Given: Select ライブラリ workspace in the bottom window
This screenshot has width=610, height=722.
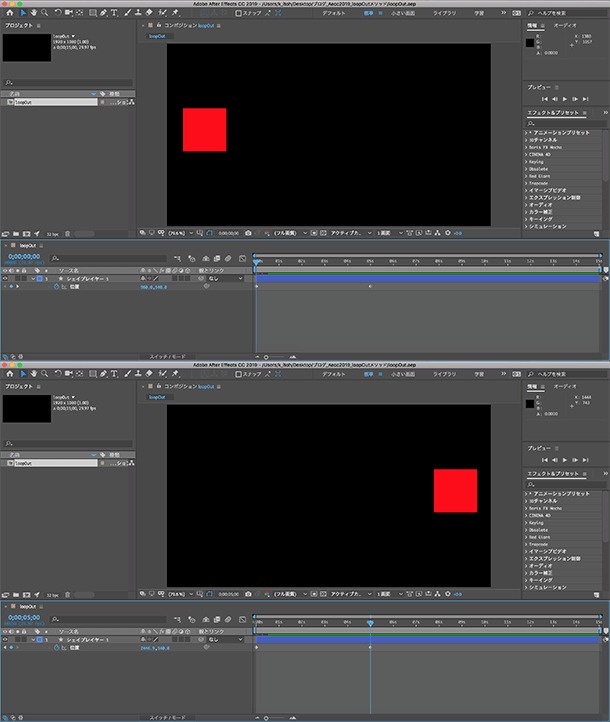Looking at the screenshot, I should click(x=444, y=374).
